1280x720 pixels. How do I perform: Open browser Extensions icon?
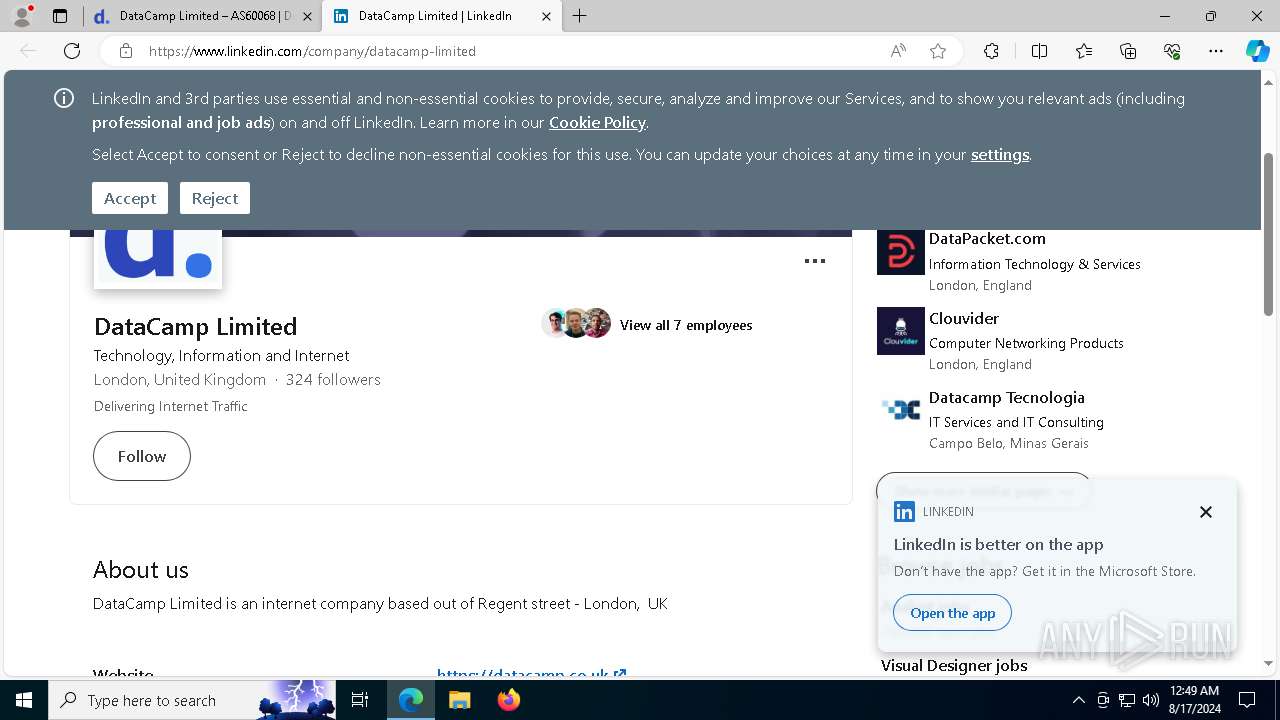pyautogui.click(x=991, y=51)
